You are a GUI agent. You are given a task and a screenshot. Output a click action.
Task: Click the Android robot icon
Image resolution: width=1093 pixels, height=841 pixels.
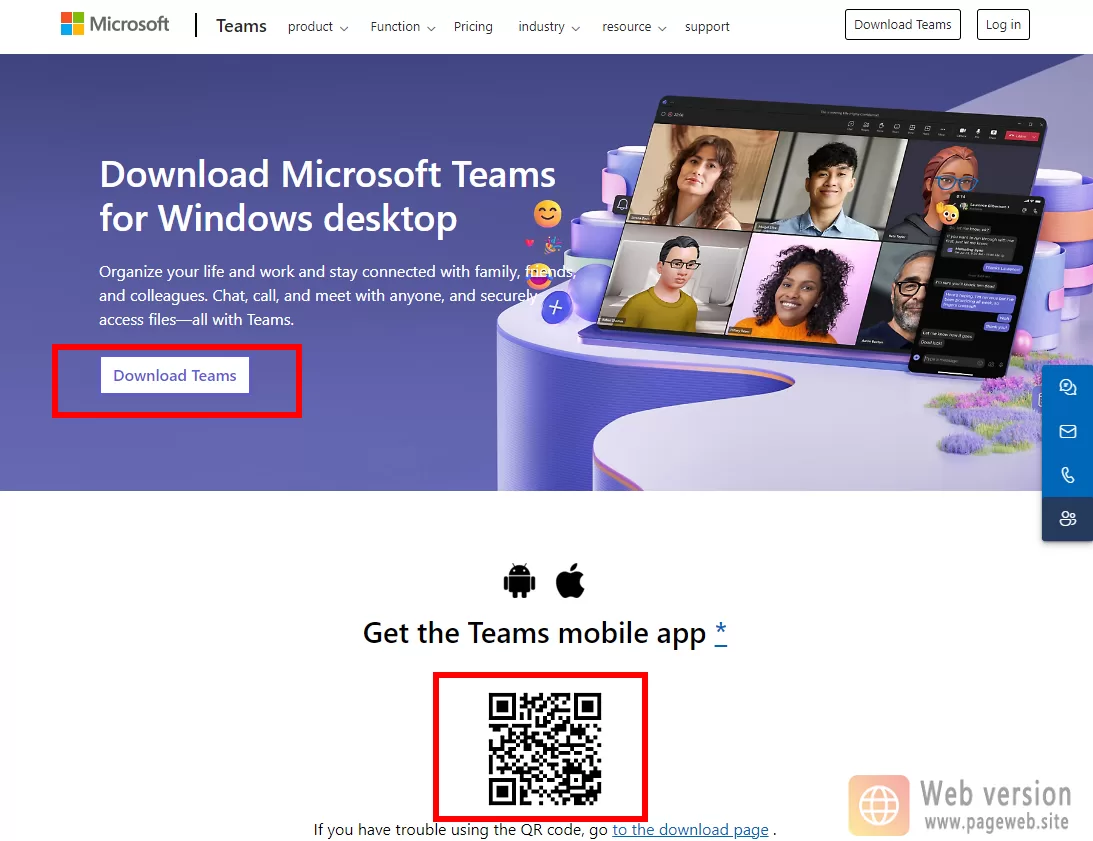point(519,581)
